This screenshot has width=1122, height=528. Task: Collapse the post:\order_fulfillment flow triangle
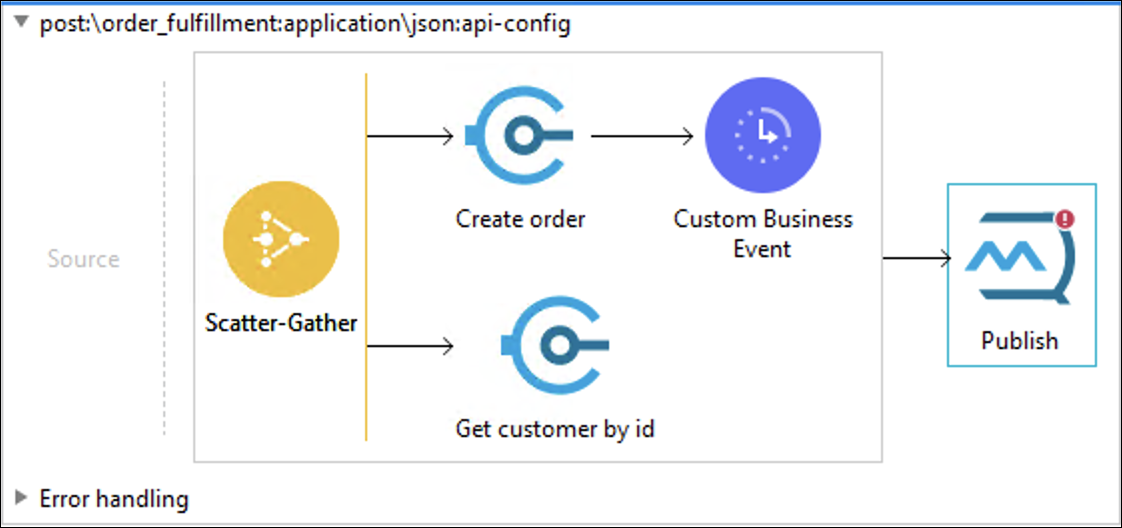pyautogui.click(x=22, y=24)
